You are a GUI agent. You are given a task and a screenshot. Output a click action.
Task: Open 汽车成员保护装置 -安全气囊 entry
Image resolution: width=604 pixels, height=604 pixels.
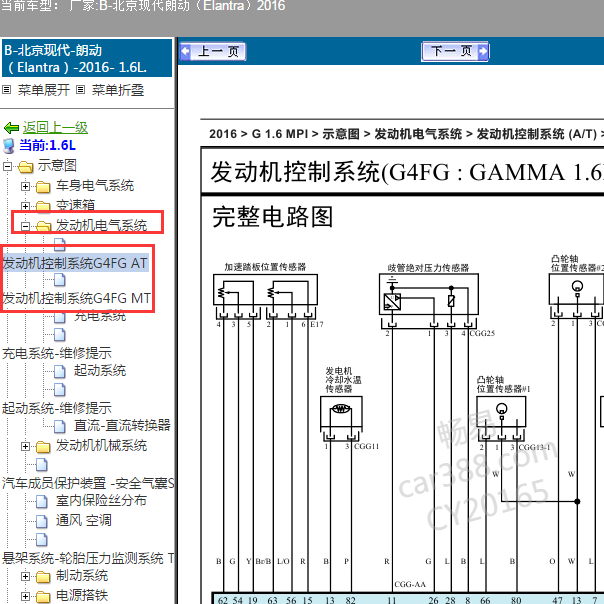[x=88, y=483]
